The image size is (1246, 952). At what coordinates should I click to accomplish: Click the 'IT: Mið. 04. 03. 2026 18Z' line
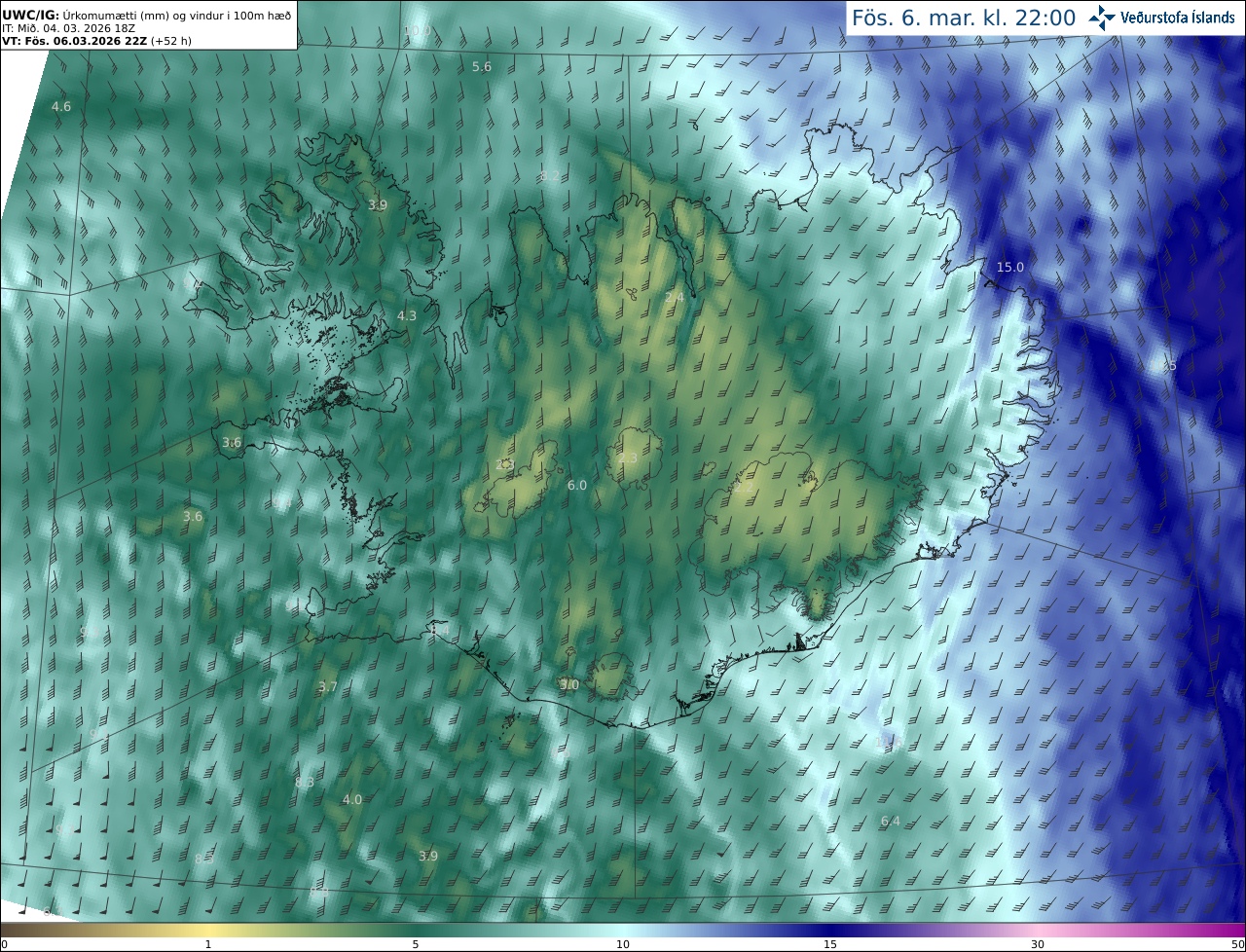(67, 28)
